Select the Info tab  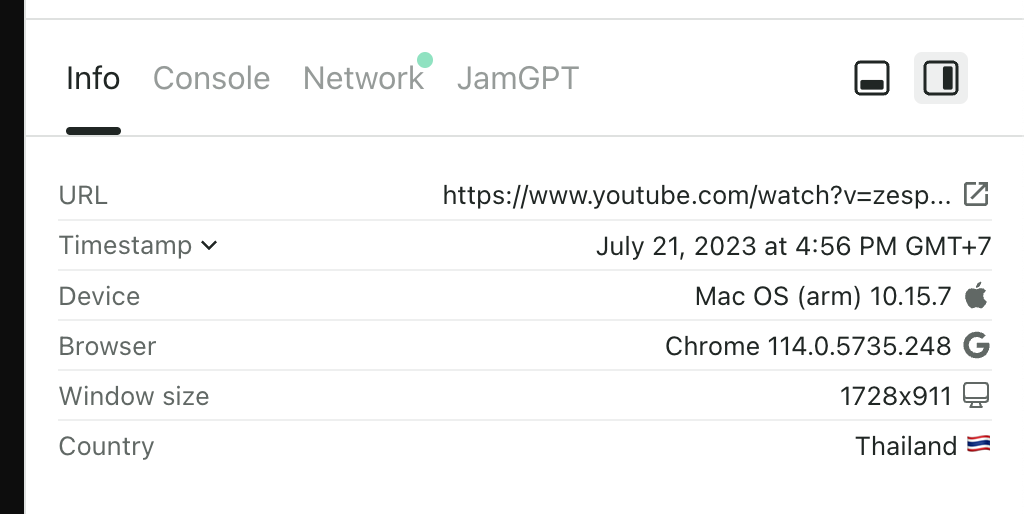[x=93, y=78]
